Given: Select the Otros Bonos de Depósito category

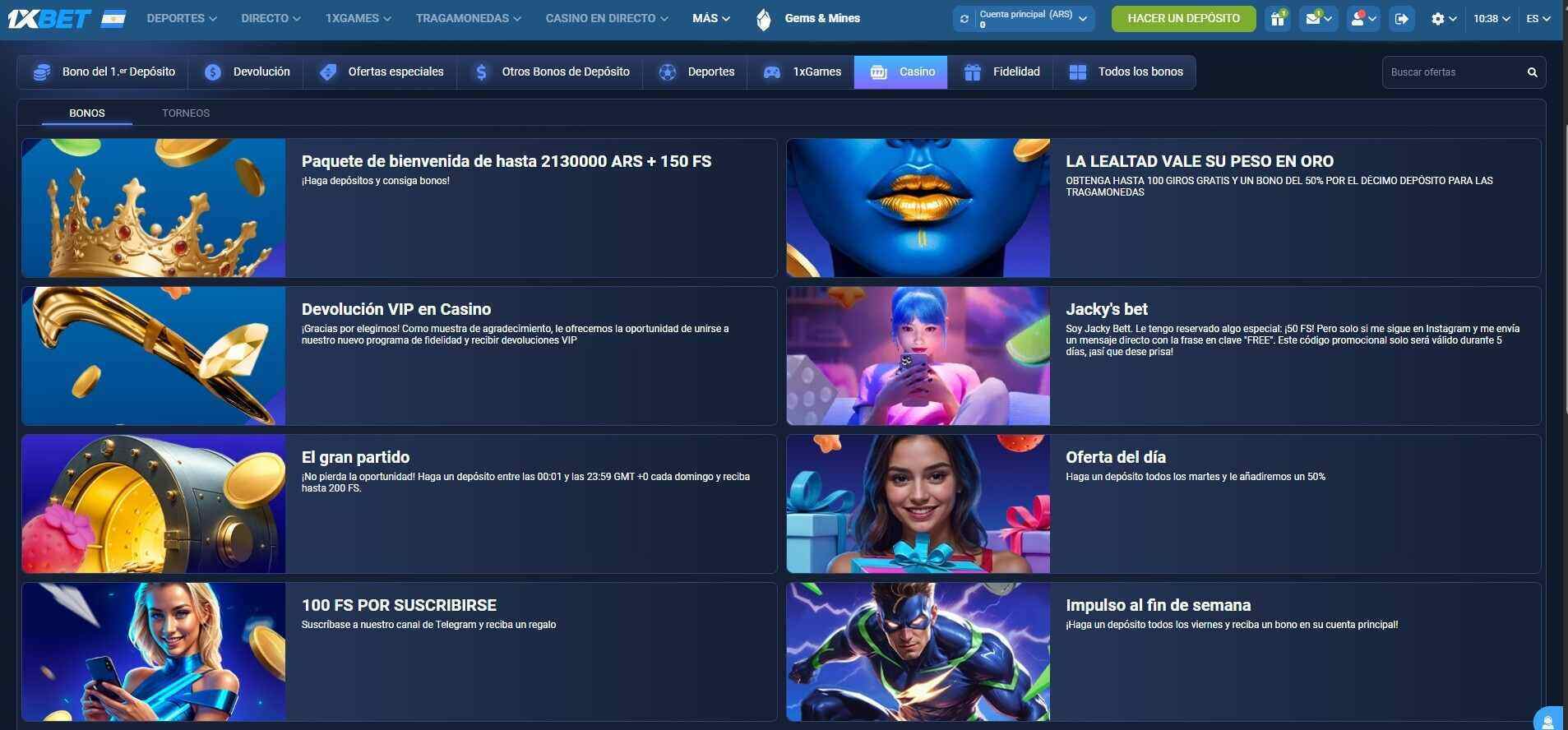Looking at the screenshot, I should coord(549,72).
